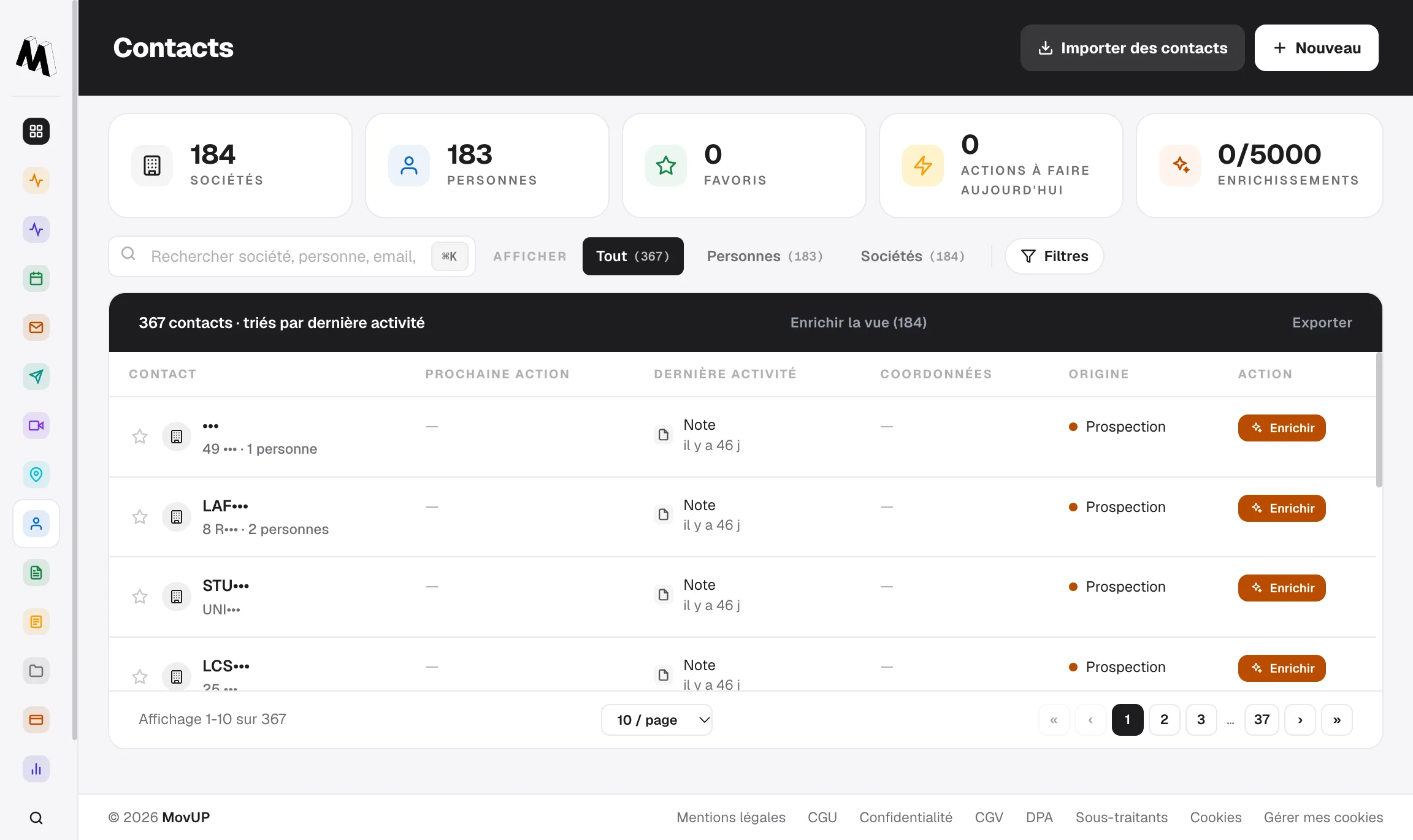
Task: Open the orange activity pulse sidebar icon
Action: (x=36, y=180)
